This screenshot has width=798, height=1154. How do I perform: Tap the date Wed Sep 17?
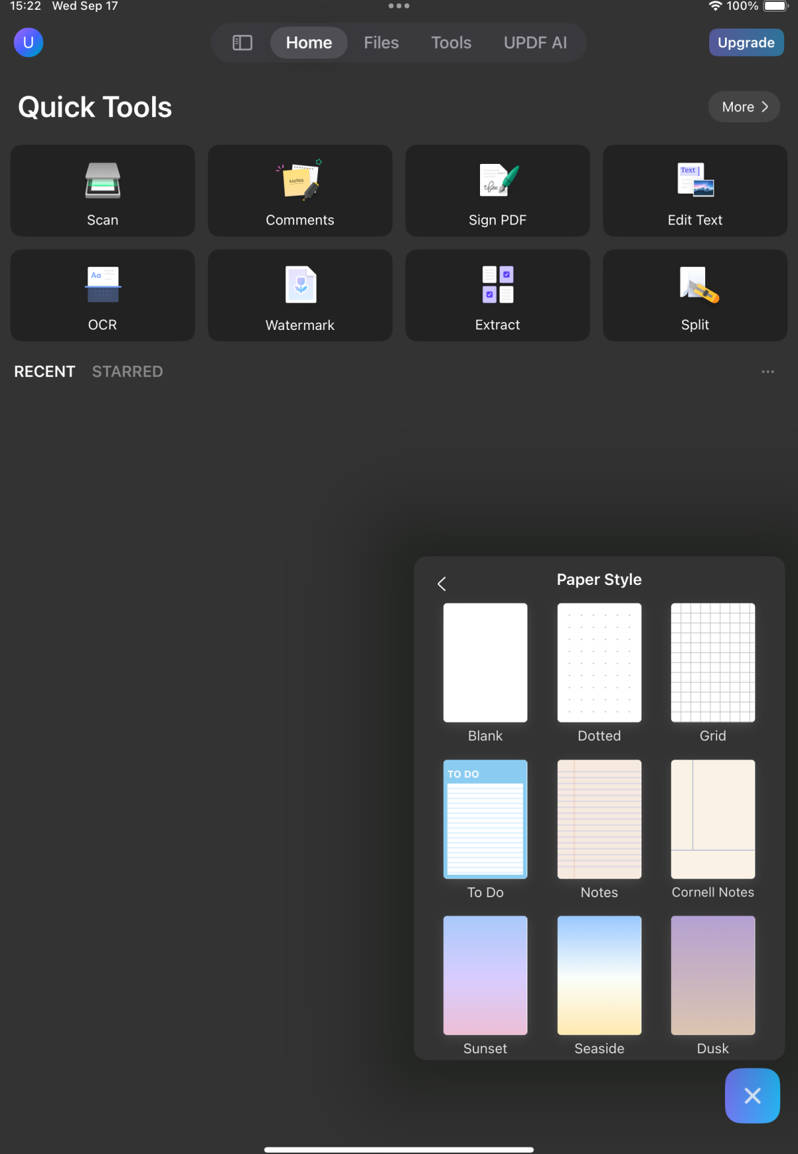pyautogui.click(x=85, y=6)
